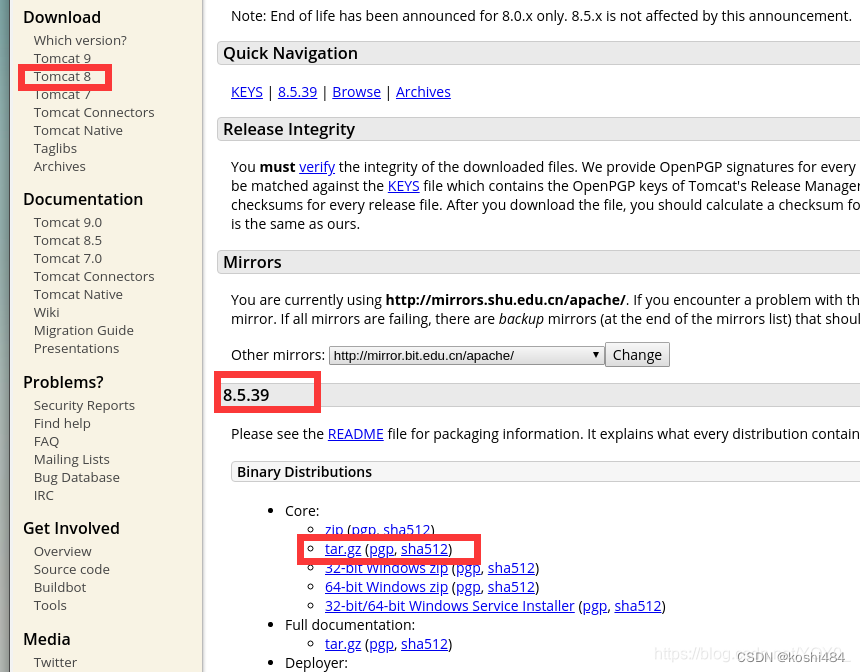This screenshot has width=860, height=672.
Task: Open the Wiki link
Action: (46, 313)
